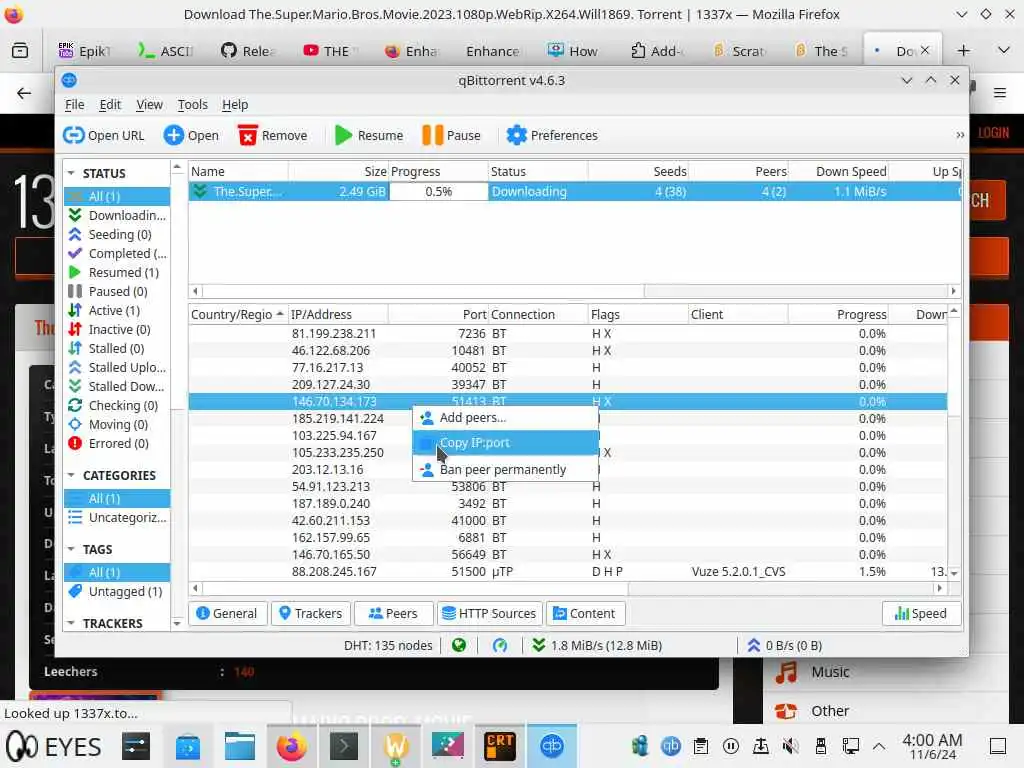Image resolution: width=1024 pixels, height=768 pixels.
Task: Switch to the General tab
Action: 227,613
